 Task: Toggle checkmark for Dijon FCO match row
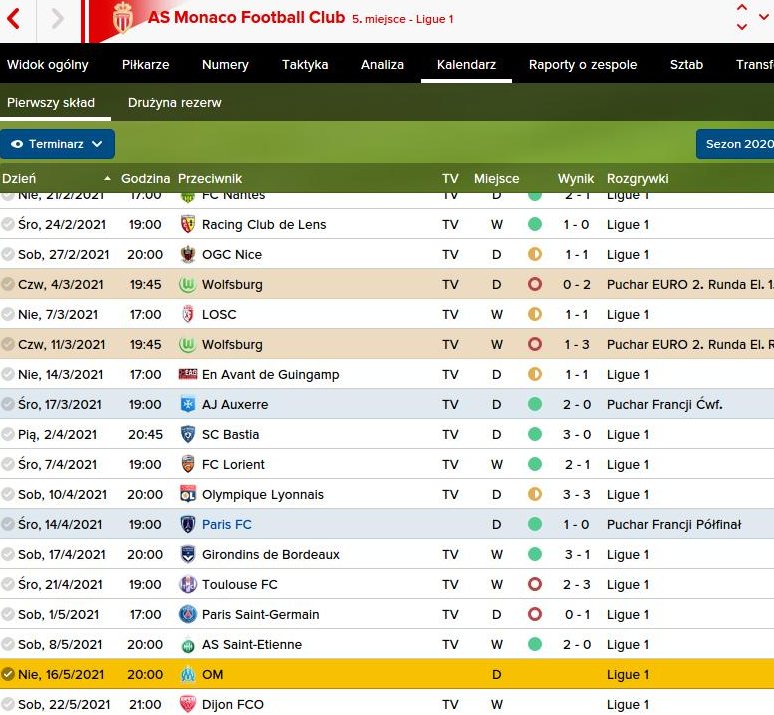pyautogui.click(x=8, y=704)
